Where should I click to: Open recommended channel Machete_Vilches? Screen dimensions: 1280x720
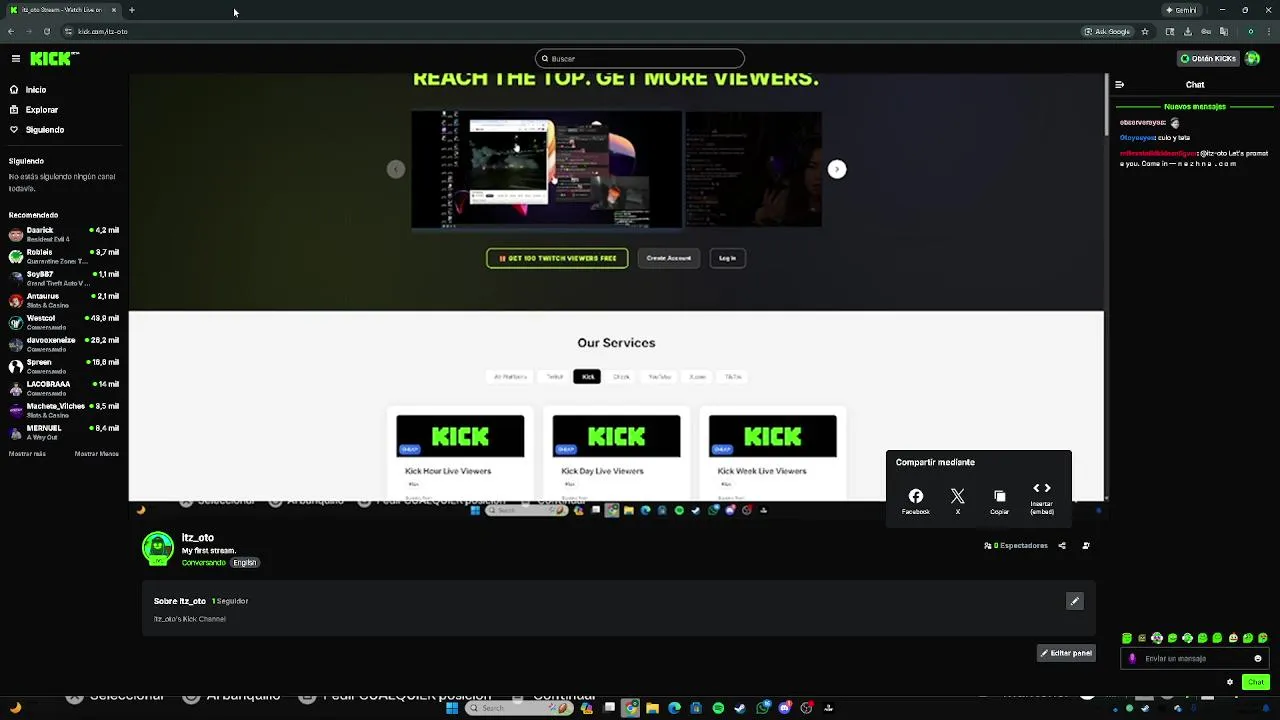pyautogui.click(x=63, y=410)
